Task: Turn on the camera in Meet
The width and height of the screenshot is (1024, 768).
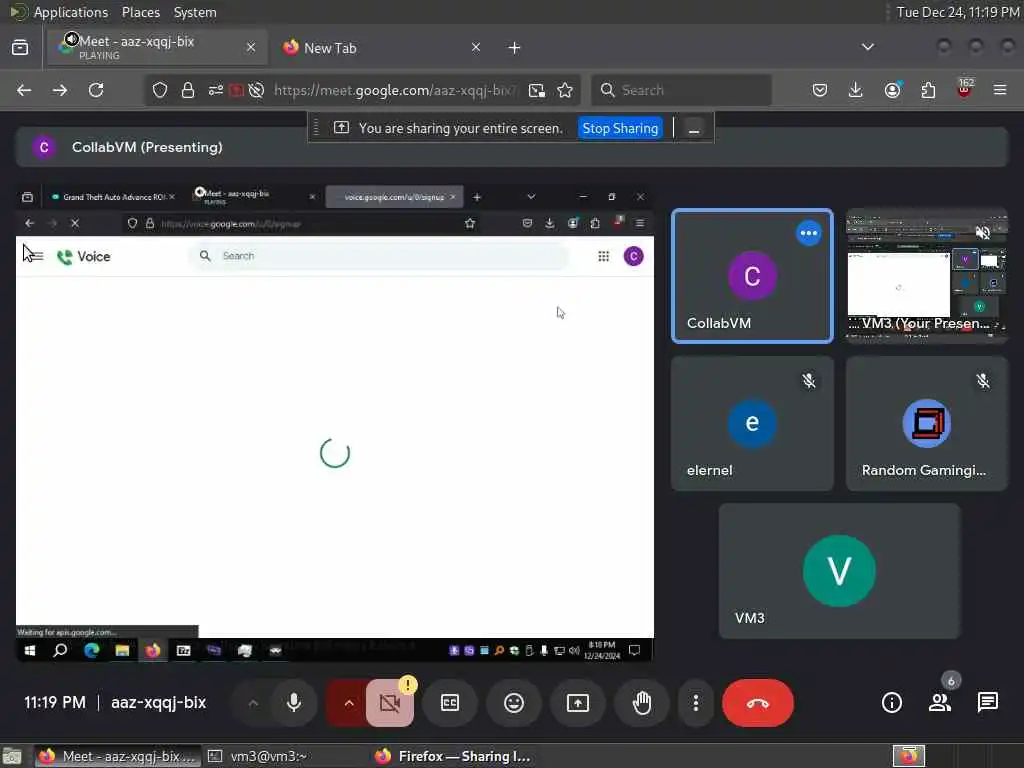Action: (390, 703)
